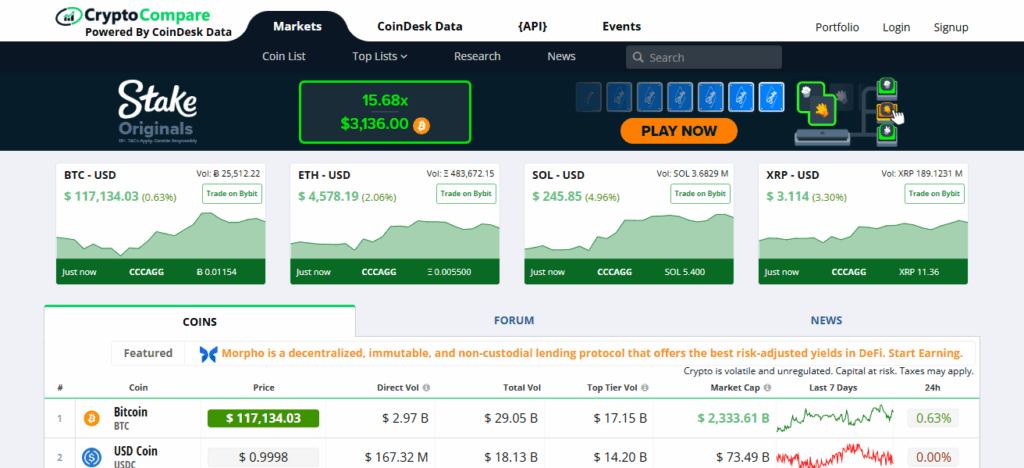
Task: Switch to the NEWS tab
Action: [826, 320]
